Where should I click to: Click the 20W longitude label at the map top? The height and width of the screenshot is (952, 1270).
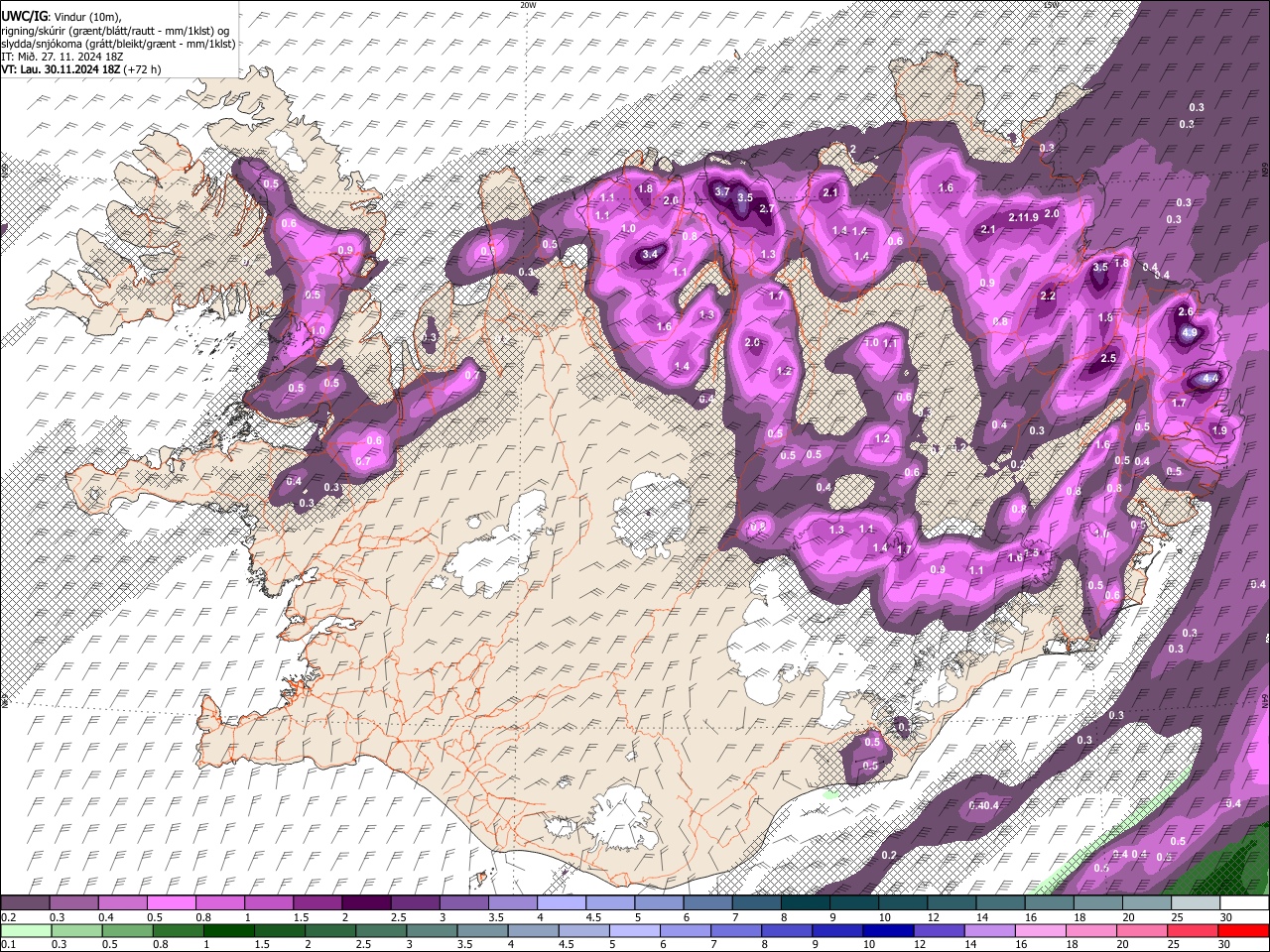pyautogui.click(x=527, y=5)
